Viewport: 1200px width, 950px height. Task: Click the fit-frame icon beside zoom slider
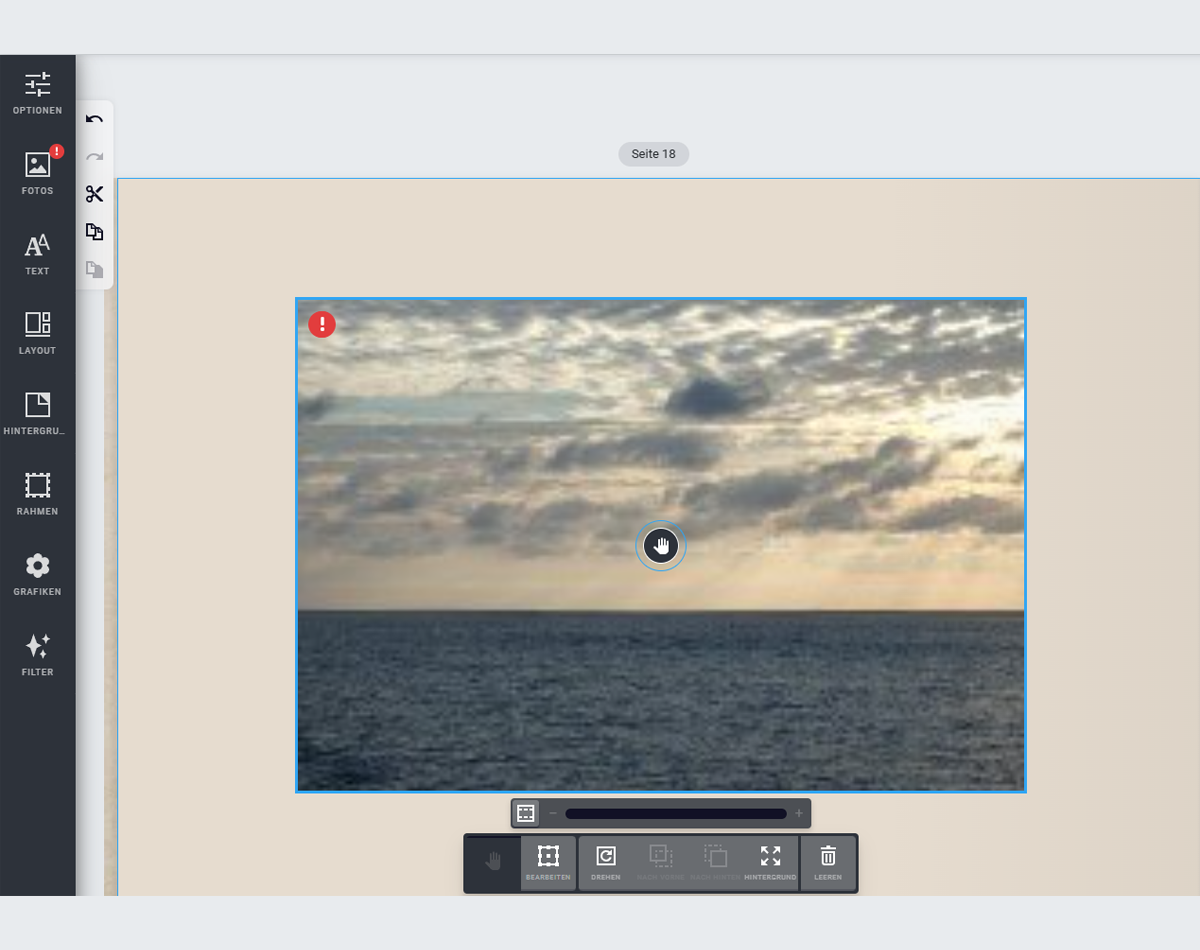click(x=526, y=813)
